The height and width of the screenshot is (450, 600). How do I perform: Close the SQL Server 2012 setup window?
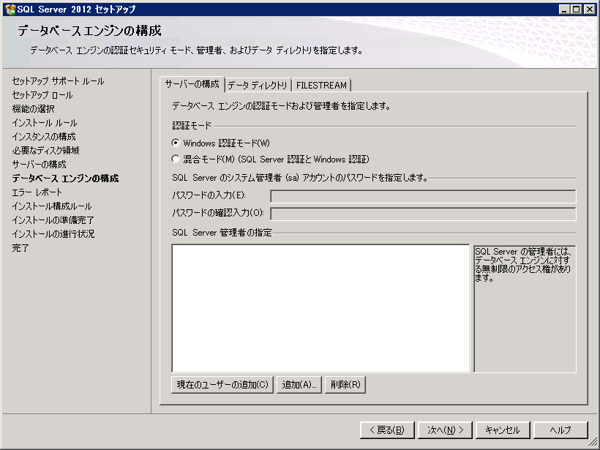(590, 10)
